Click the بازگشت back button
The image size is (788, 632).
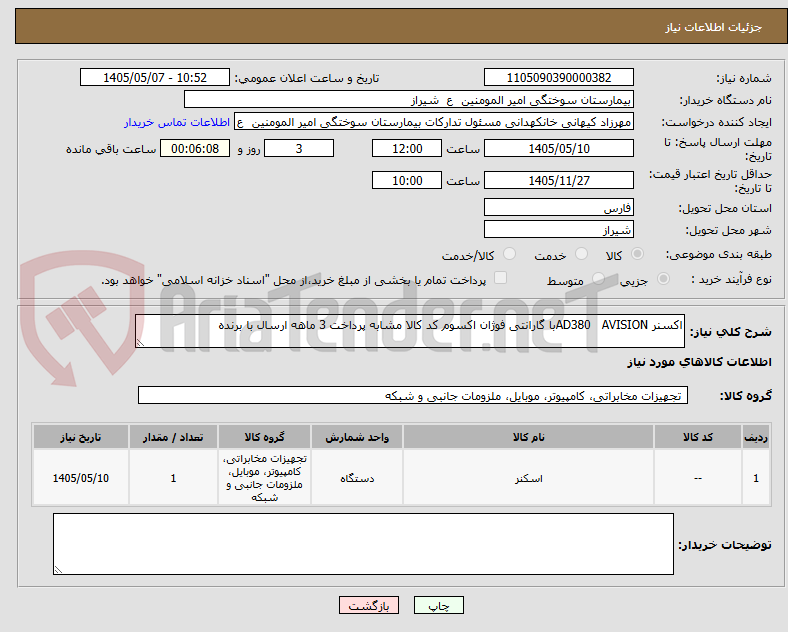click(x=369, y=605)
